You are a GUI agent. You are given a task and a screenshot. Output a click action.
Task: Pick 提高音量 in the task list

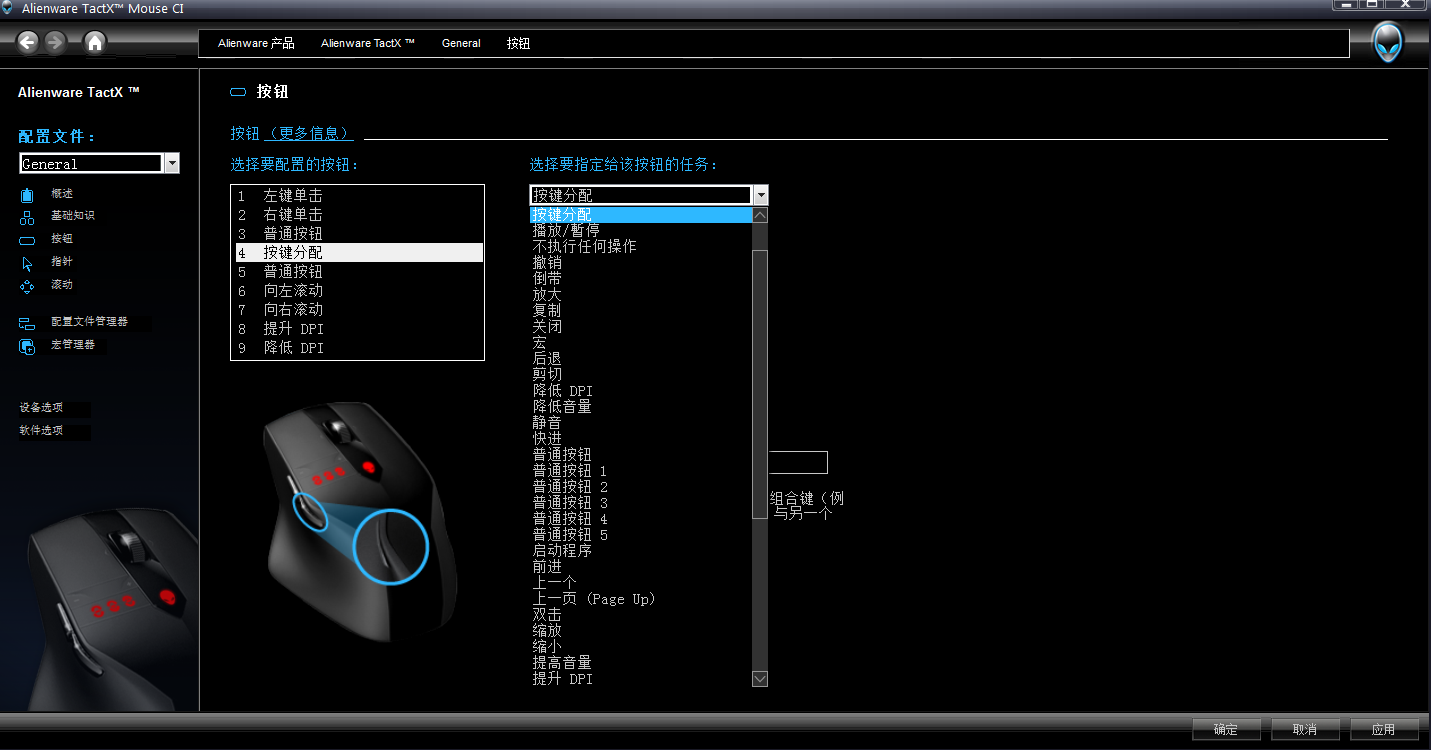point(641,663)
